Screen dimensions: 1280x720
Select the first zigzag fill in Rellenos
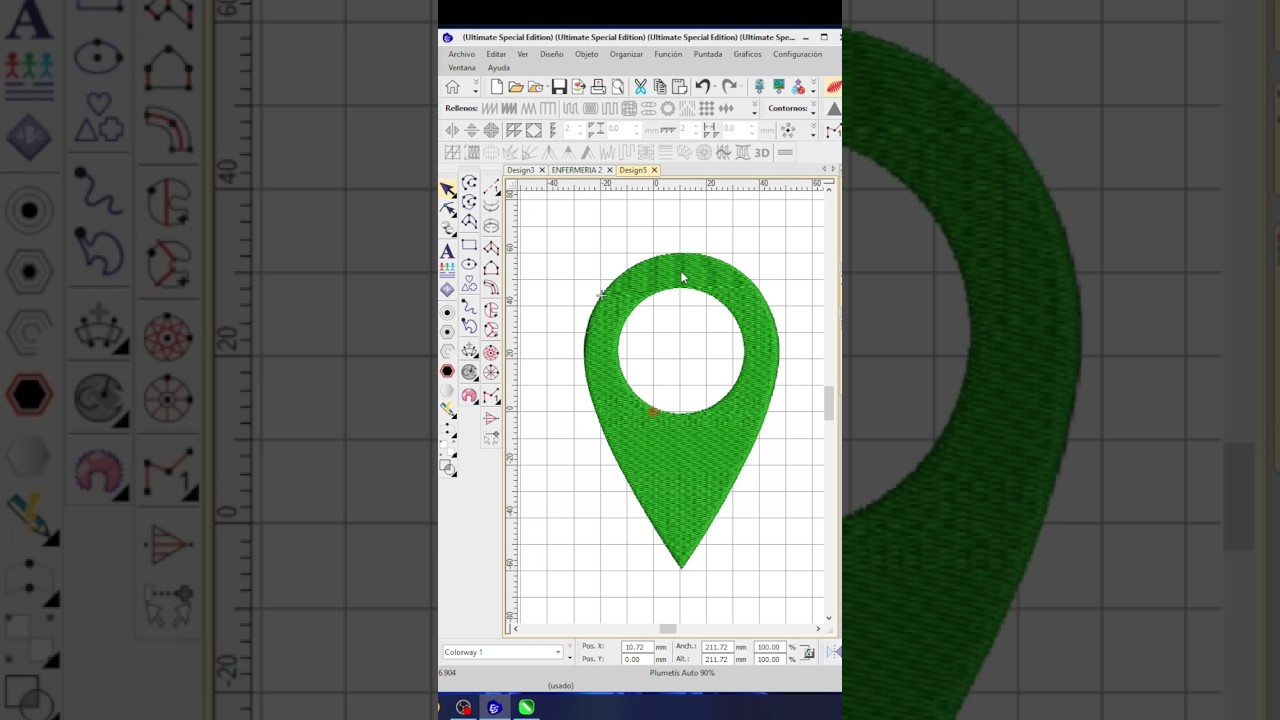pos(489,108)
